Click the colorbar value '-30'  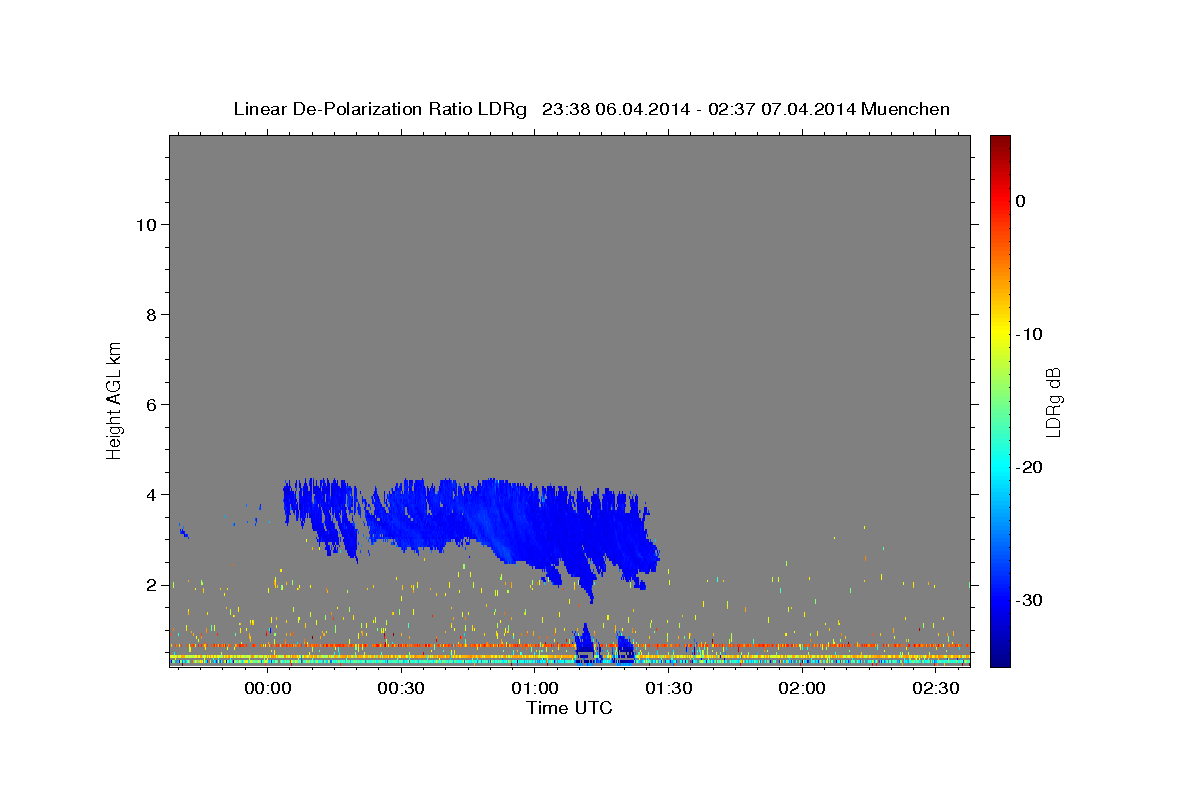pyautogui.click(x=1029, y=600)
